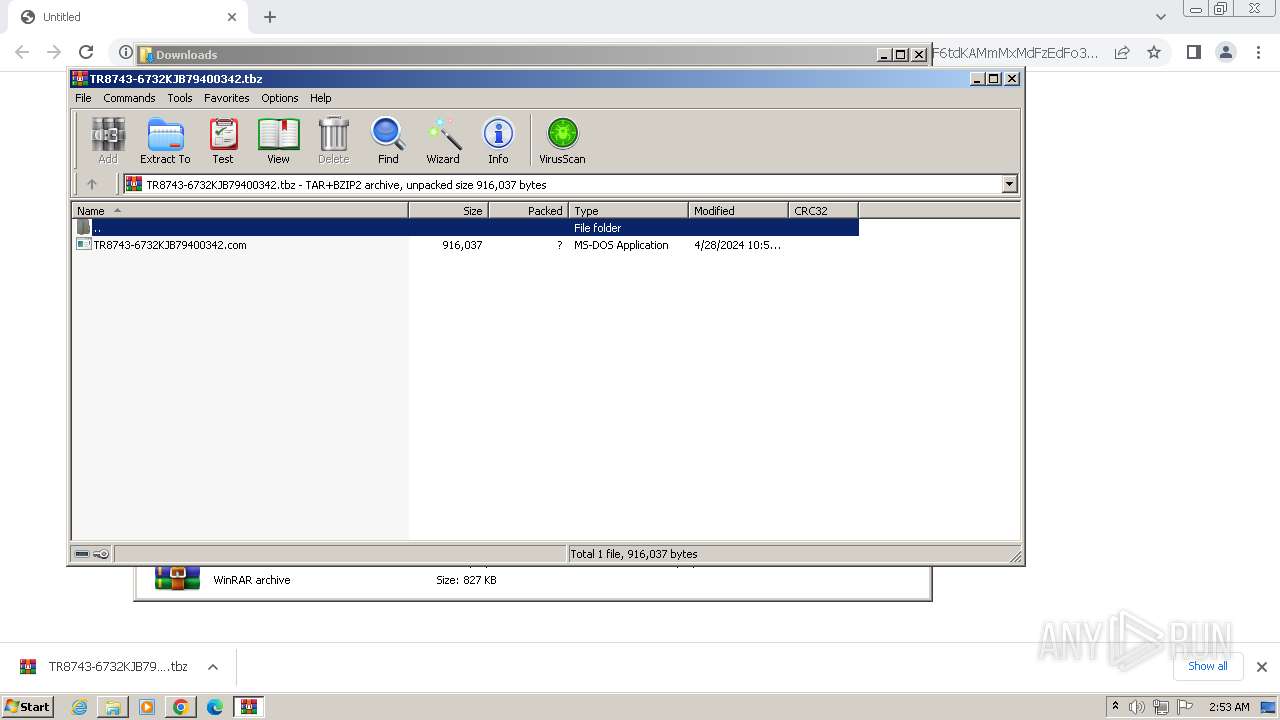Click the site info icon in address bar
Viewport: 1280px width, 720px height.
126,52
